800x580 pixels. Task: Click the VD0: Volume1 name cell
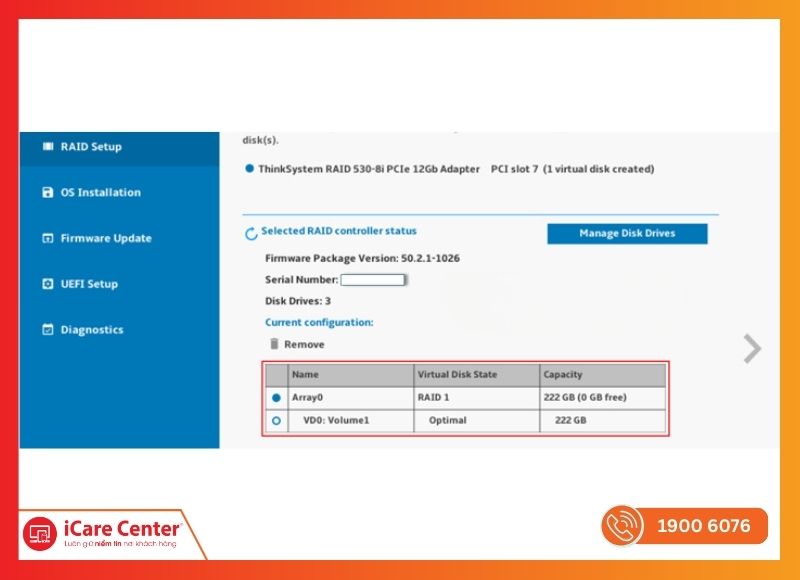pyautogui.click(x=351, y=421)
